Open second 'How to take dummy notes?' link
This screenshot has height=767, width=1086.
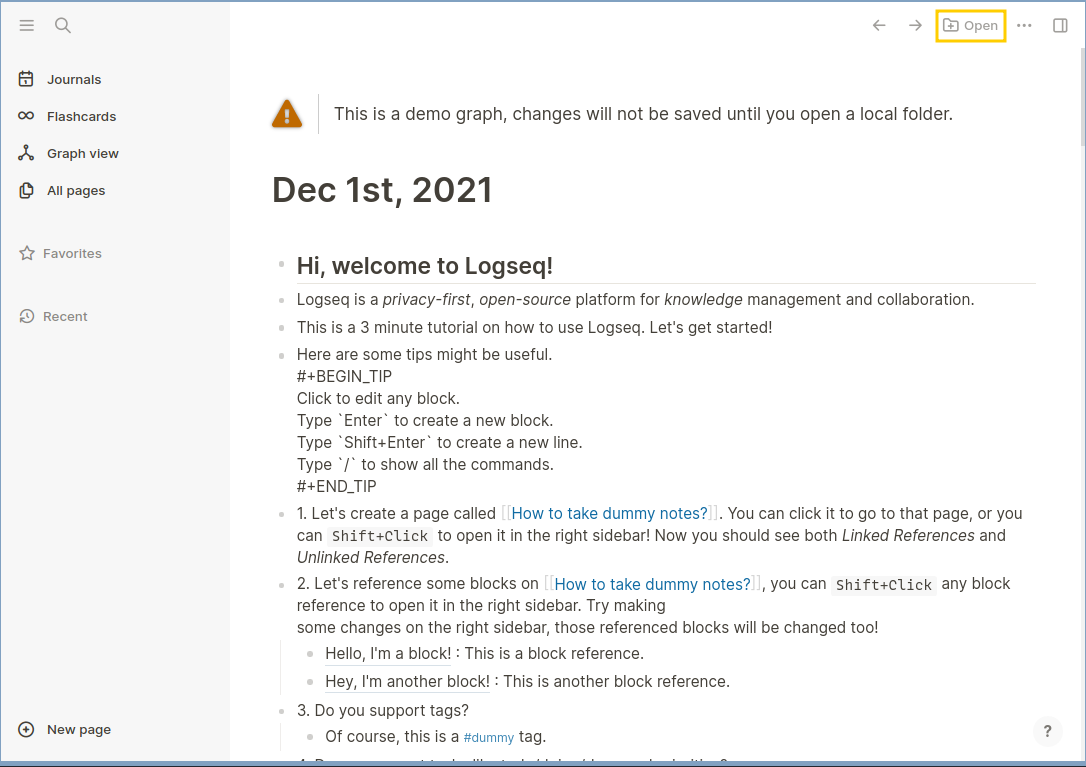pyautogui.click(x=652, y=584)
